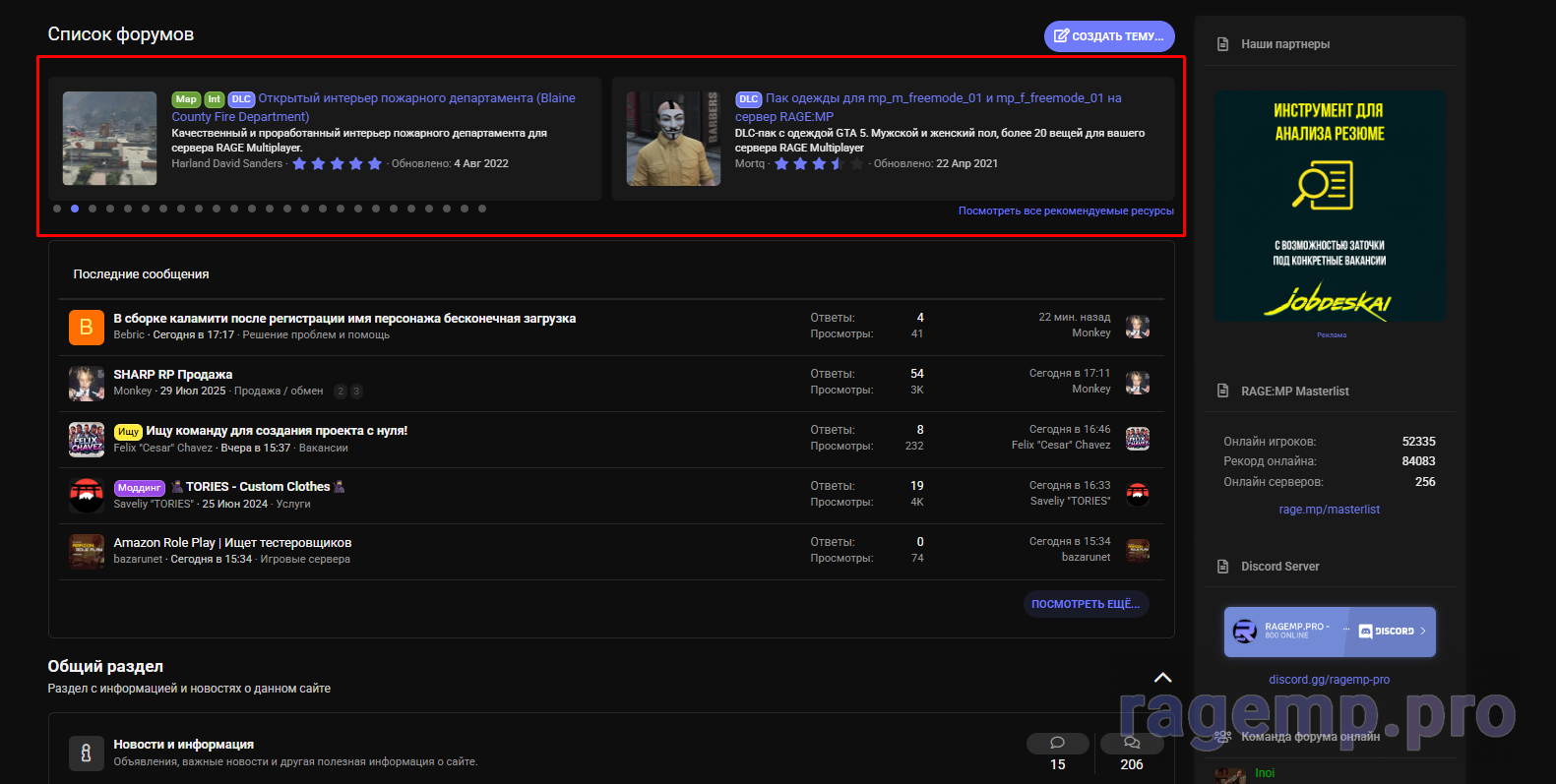
Task: Click the star rating of the fire department resource
Action: 337,164
